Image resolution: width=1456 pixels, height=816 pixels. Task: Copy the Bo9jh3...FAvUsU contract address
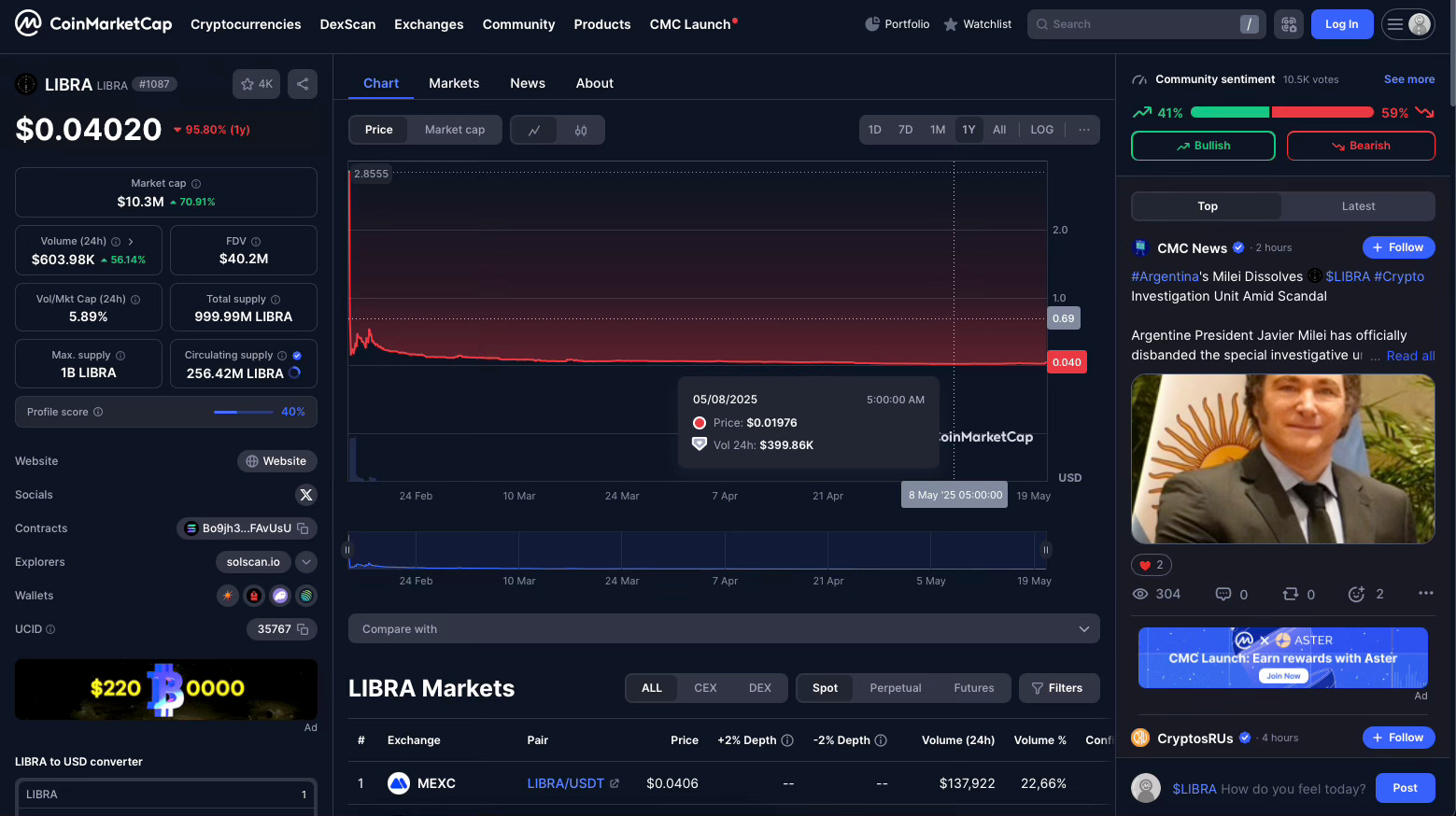point(303,528)
